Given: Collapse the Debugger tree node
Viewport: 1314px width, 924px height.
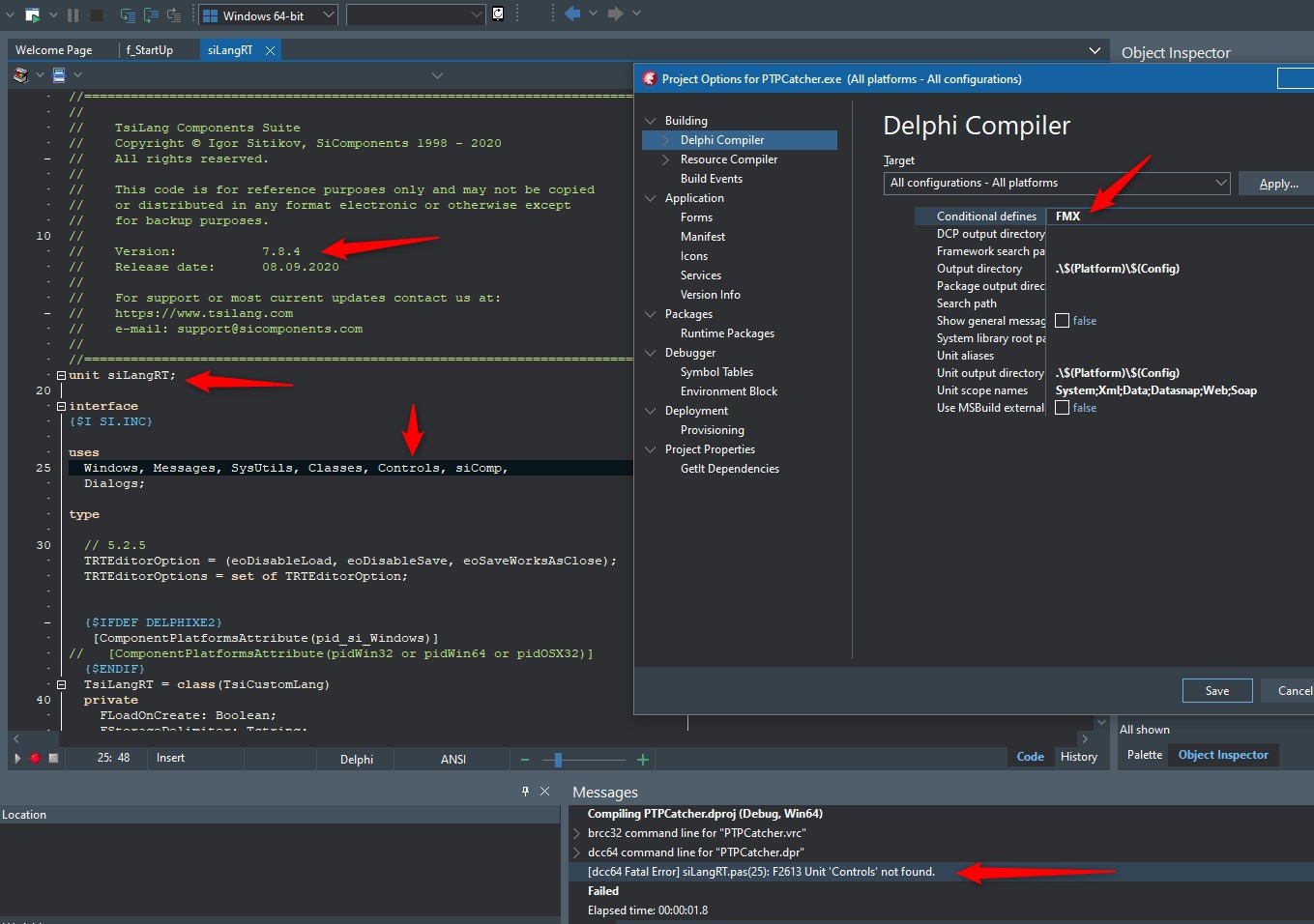Looking at the screenshot, I should coord(650,353).
